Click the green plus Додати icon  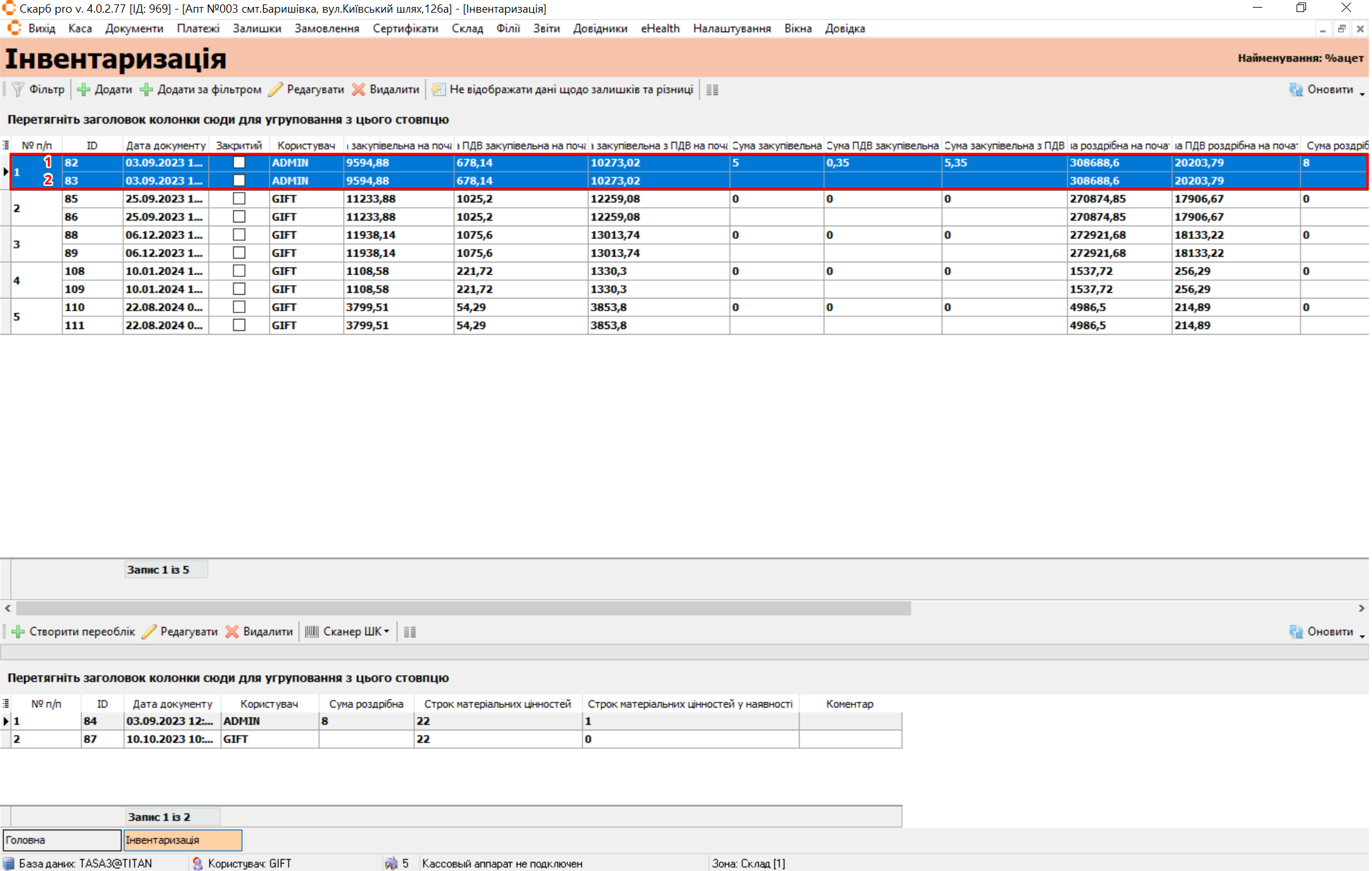[84, 89]
